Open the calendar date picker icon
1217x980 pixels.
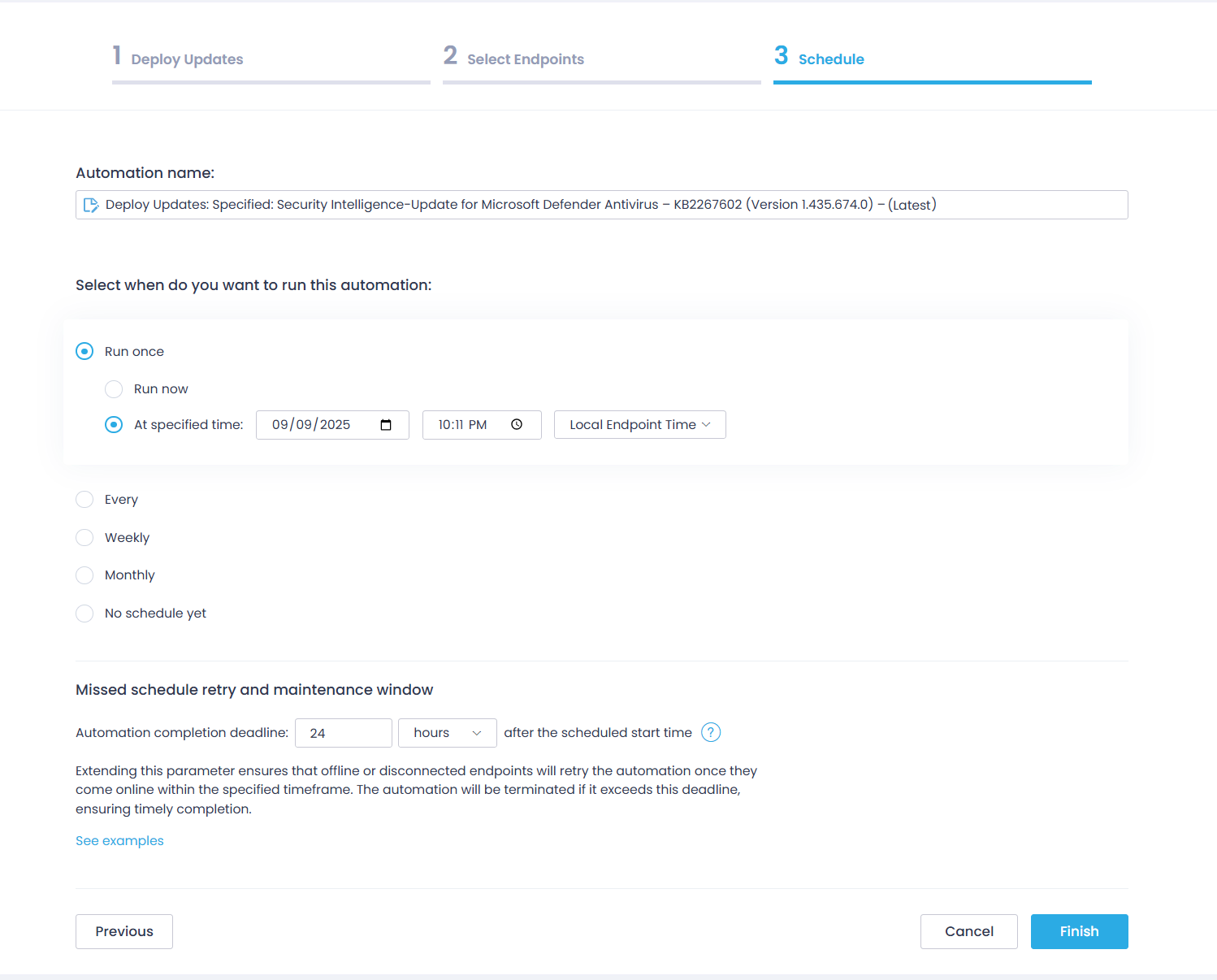point(386,425)
